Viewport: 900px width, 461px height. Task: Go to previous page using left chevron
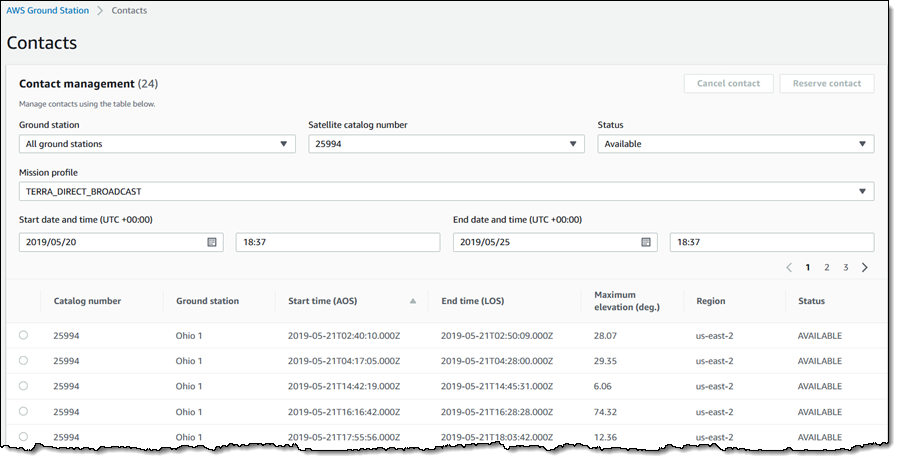[788, 268]
